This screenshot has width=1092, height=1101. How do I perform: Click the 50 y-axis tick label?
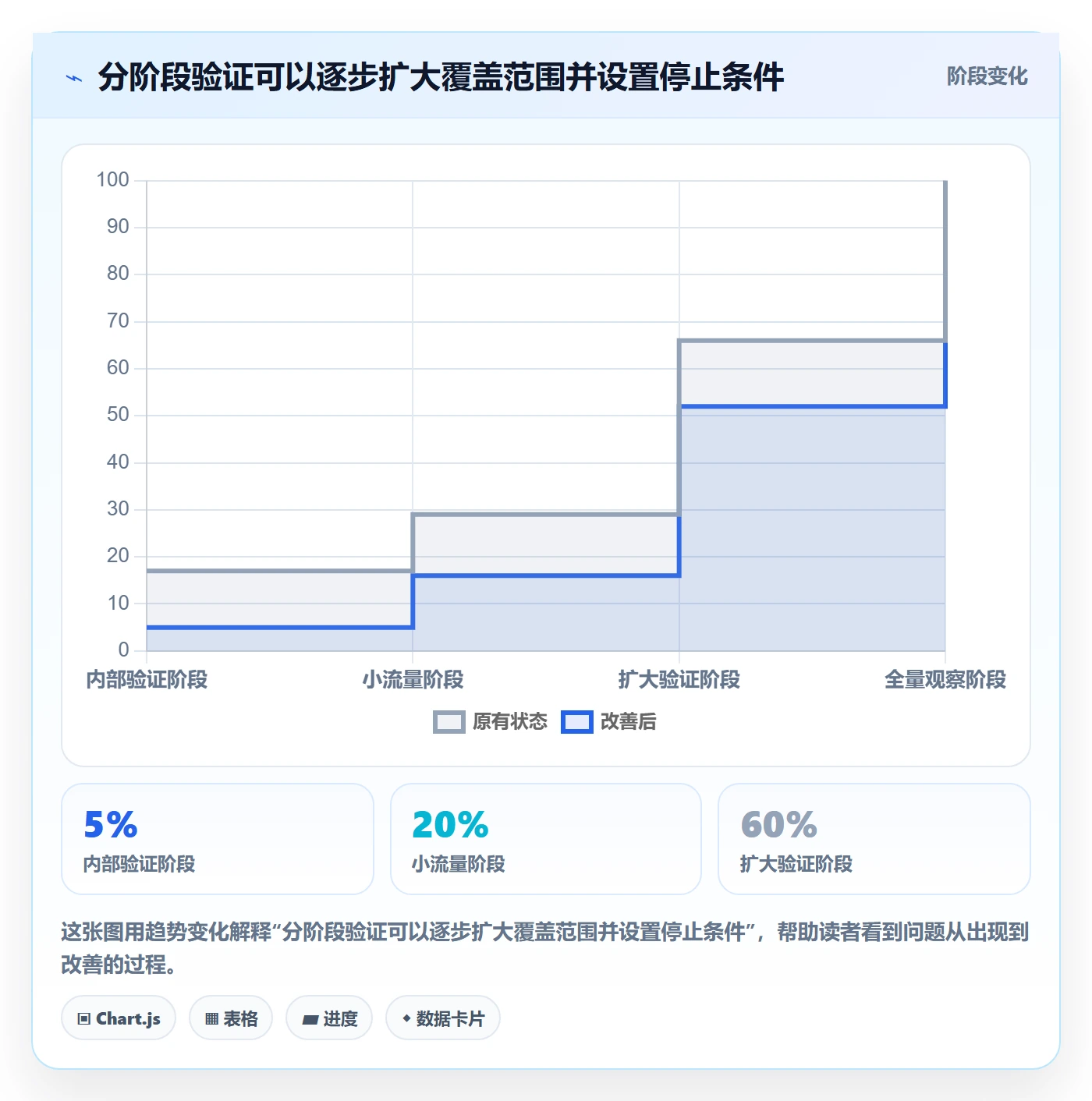118,415
